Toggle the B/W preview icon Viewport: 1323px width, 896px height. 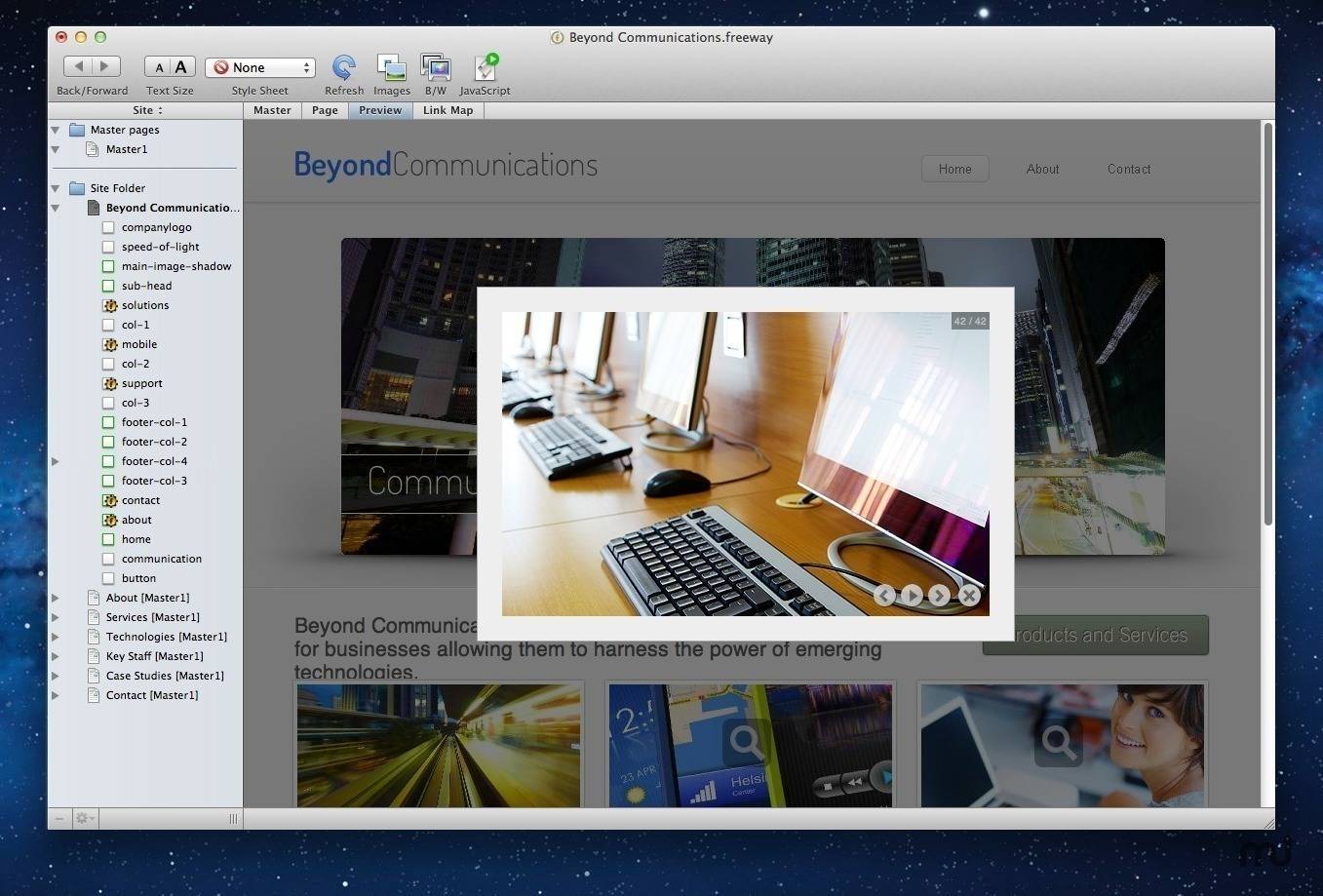click(x=436, y=67)
